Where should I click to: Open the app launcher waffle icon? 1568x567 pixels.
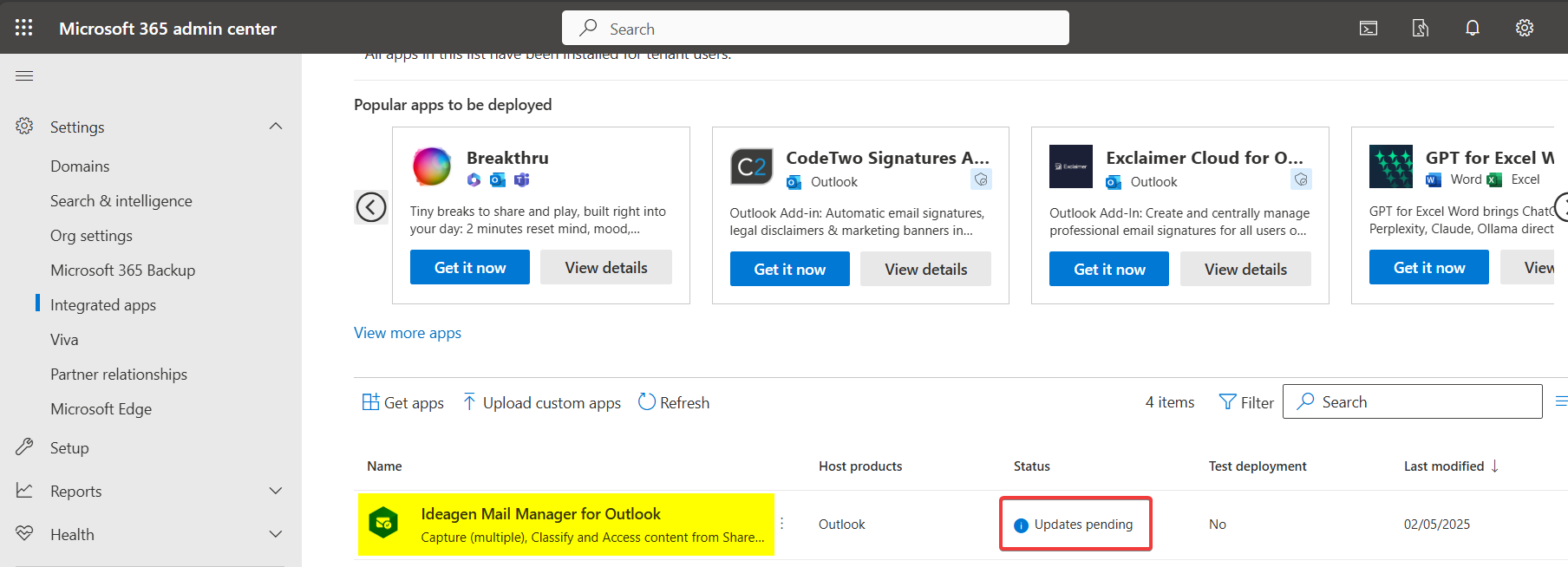tap(24, 28)
